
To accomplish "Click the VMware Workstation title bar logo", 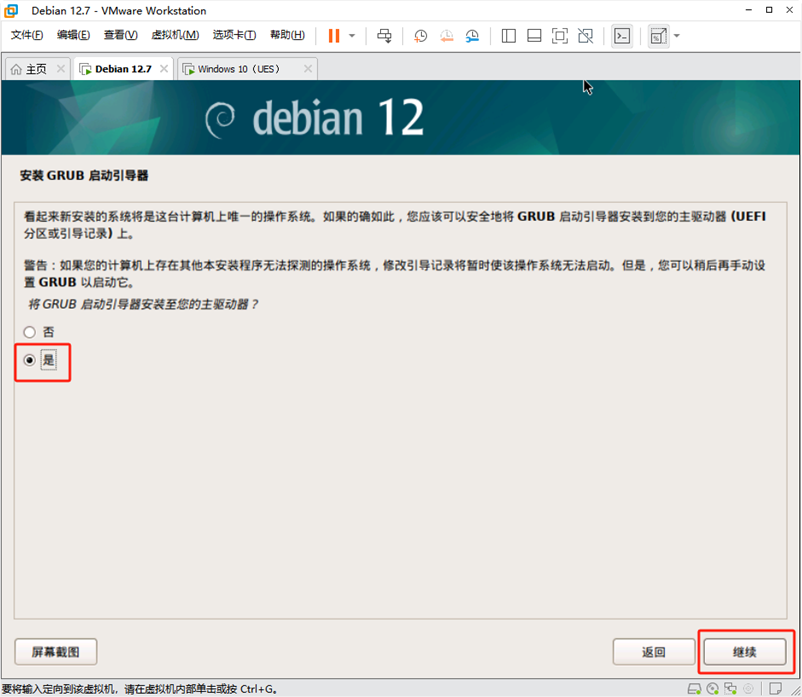I will coord(11,11).
